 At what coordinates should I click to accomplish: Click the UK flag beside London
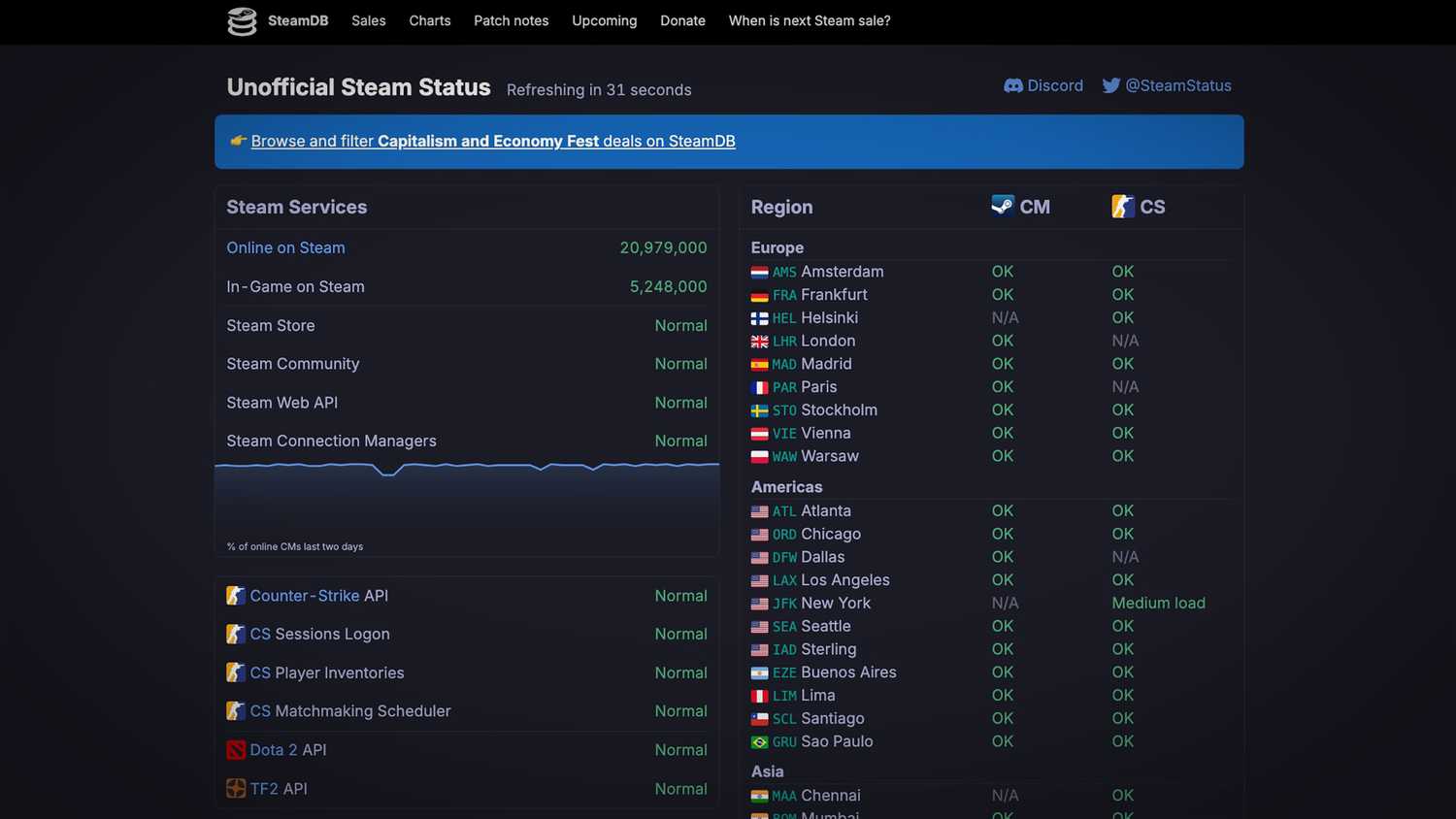point(759,341)
